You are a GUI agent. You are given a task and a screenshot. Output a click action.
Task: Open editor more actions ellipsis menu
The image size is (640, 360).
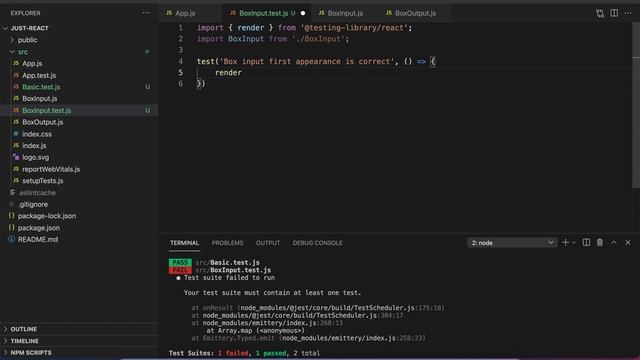628,13
